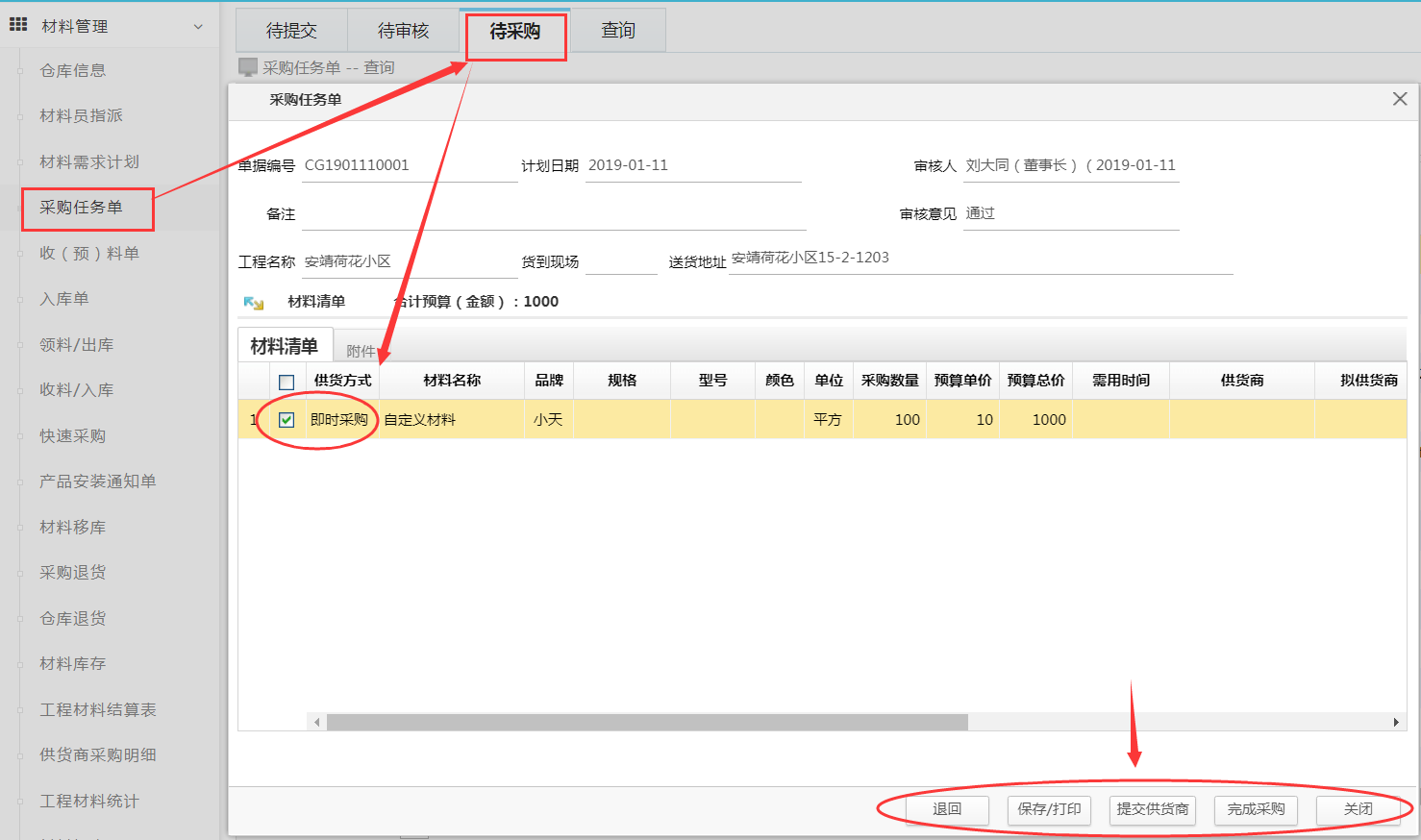Click the left scroll arrow of table
This screenshot has height=840, width=1421.
(316, 722)
